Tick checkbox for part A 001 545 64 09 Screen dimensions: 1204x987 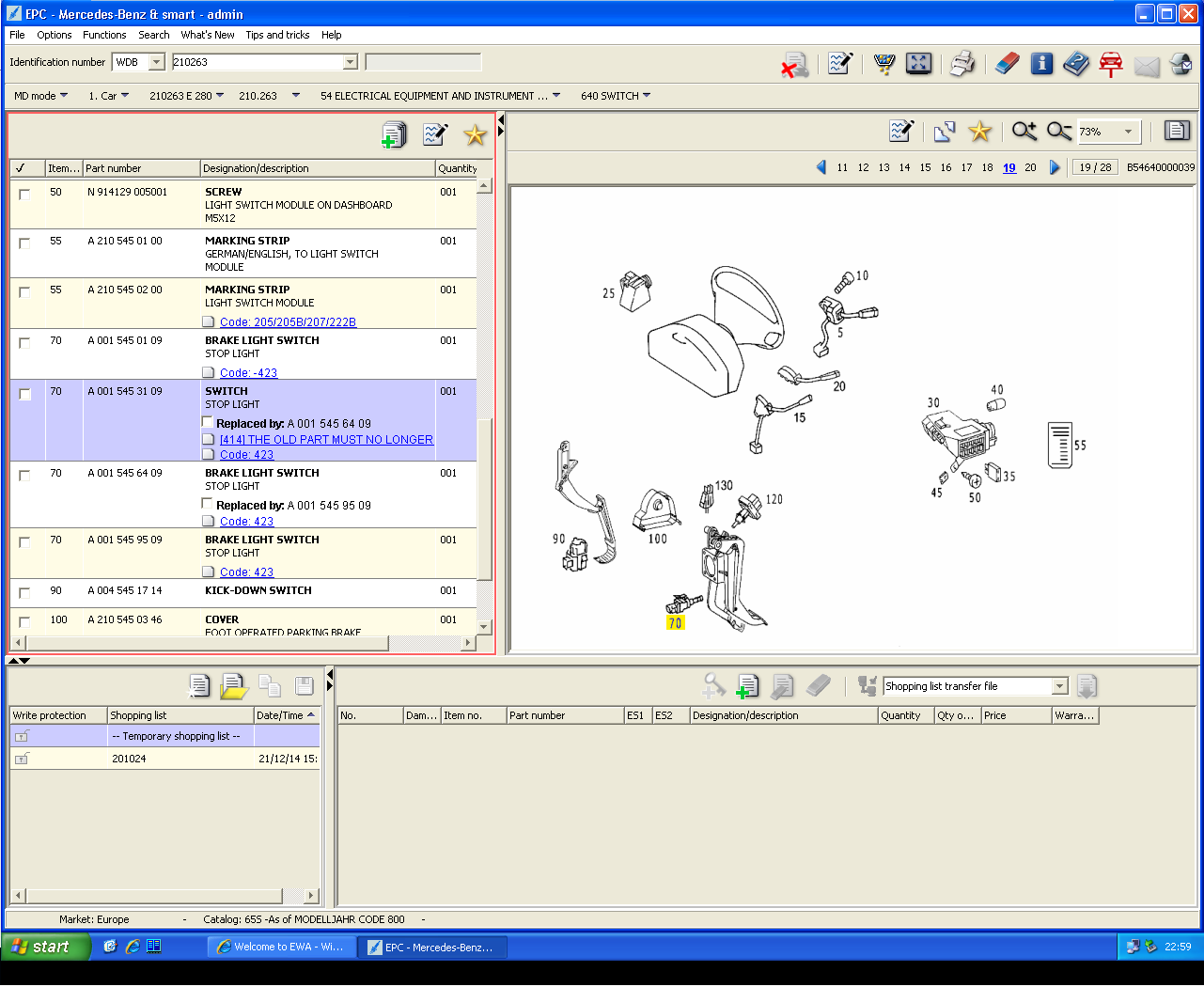[24, 476]
